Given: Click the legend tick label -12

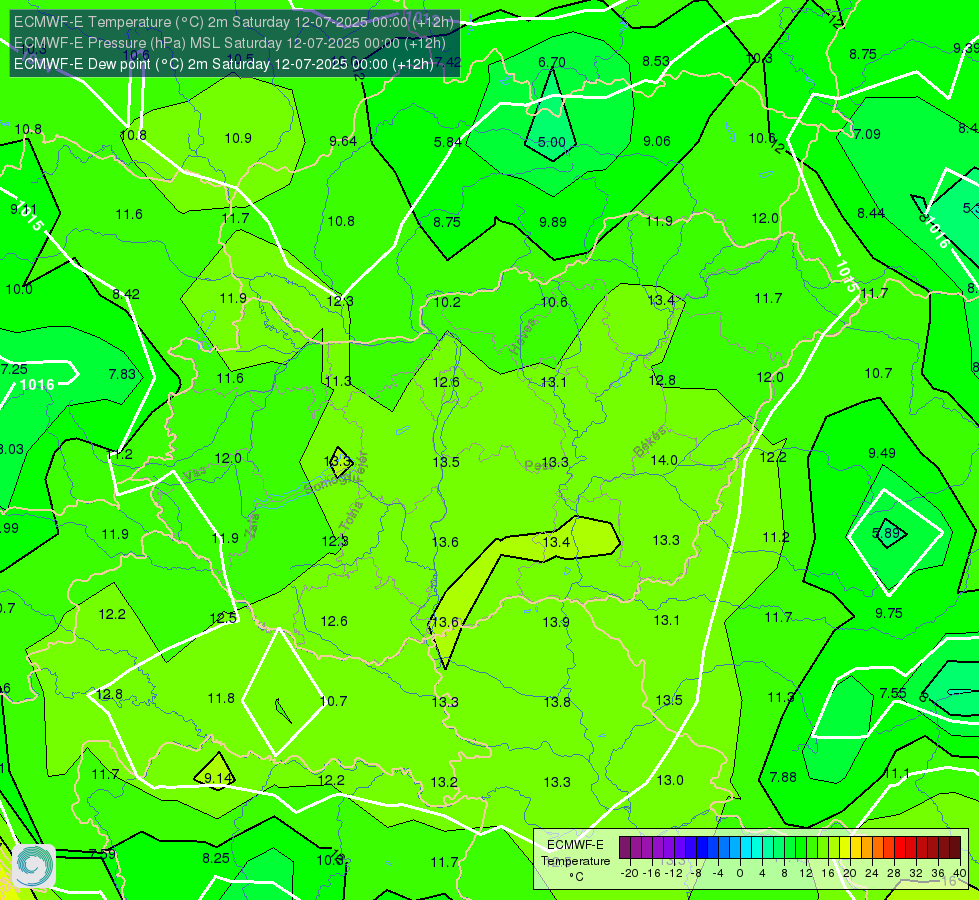Looking at the screenshot, I should [673, 873].
